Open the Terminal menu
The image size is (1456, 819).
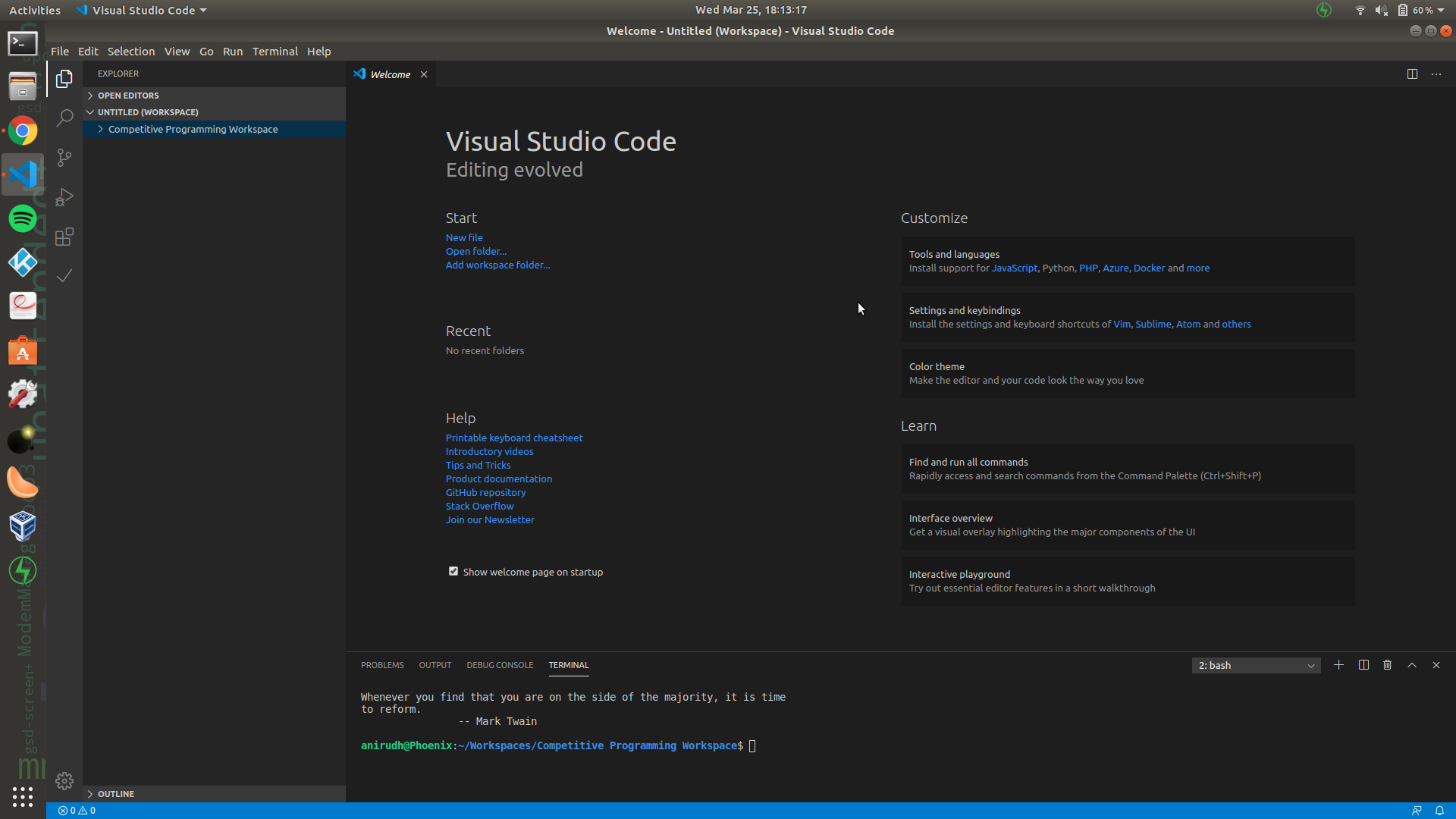click(x=275, y=52)
